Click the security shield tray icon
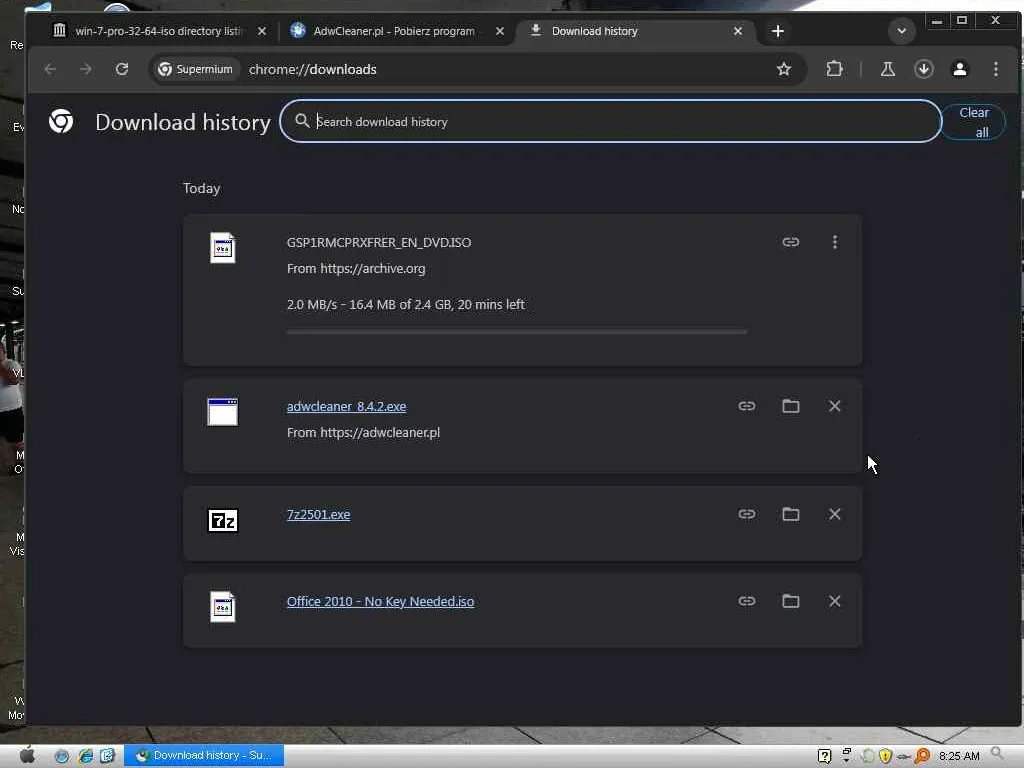The width and height of the screenshot is (1024, 768). coord(886,756)
